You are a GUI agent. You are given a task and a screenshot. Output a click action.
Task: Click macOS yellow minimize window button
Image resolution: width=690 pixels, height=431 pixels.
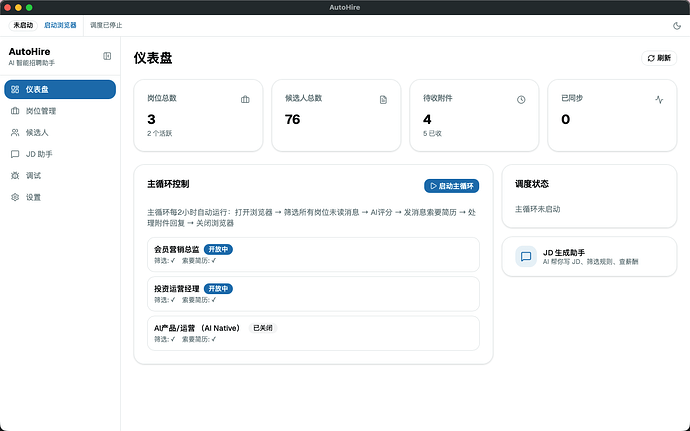click(x=18, y=7)
